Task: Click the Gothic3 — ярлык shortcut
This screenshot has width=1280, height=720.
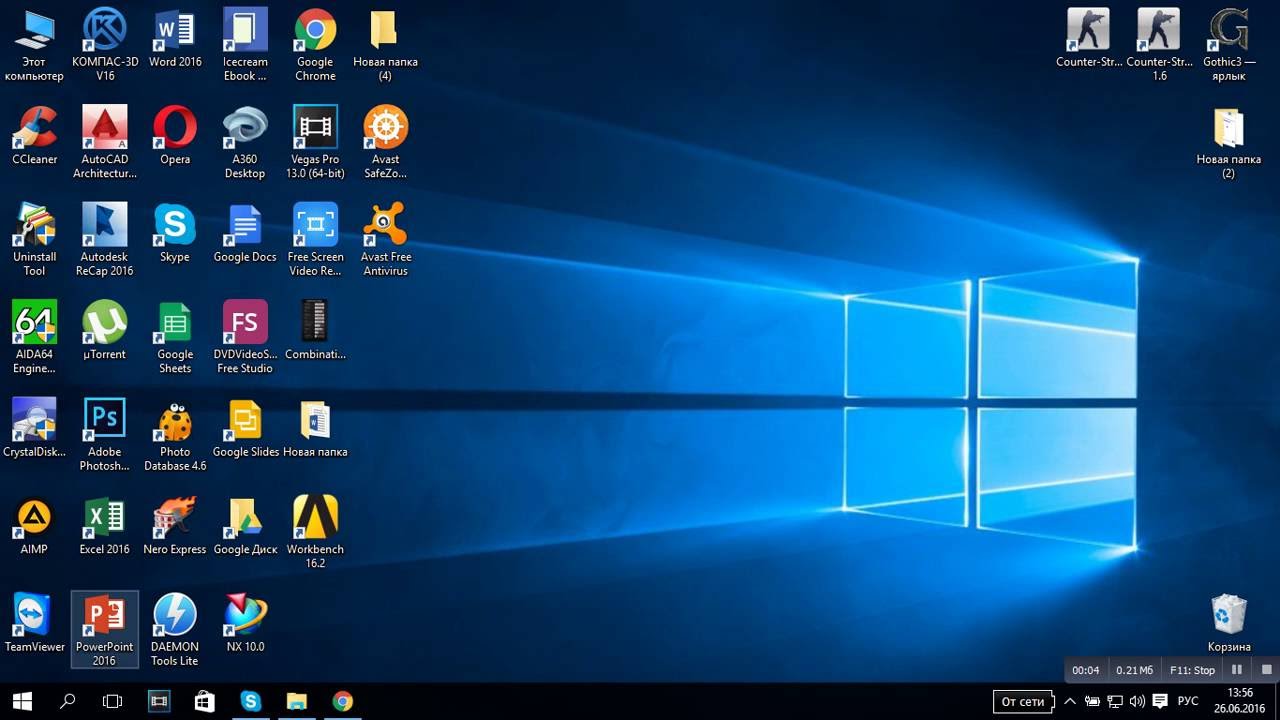Action: pyautogui.click(x=1229, y=45)
